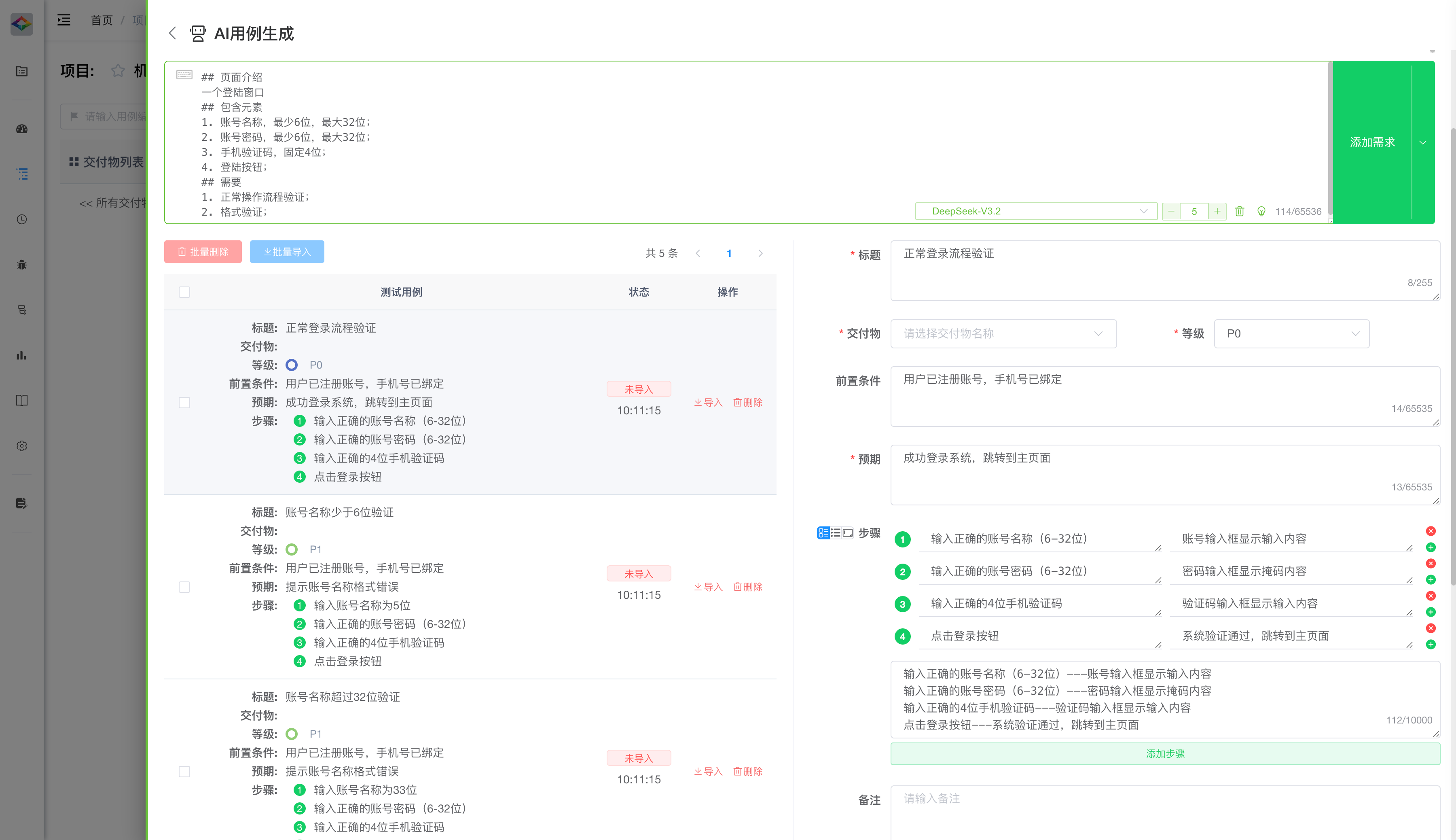This screenshot has width=1456, height=840.
Task: Increase case count with plus stepper
Action: click(1217, 211)
